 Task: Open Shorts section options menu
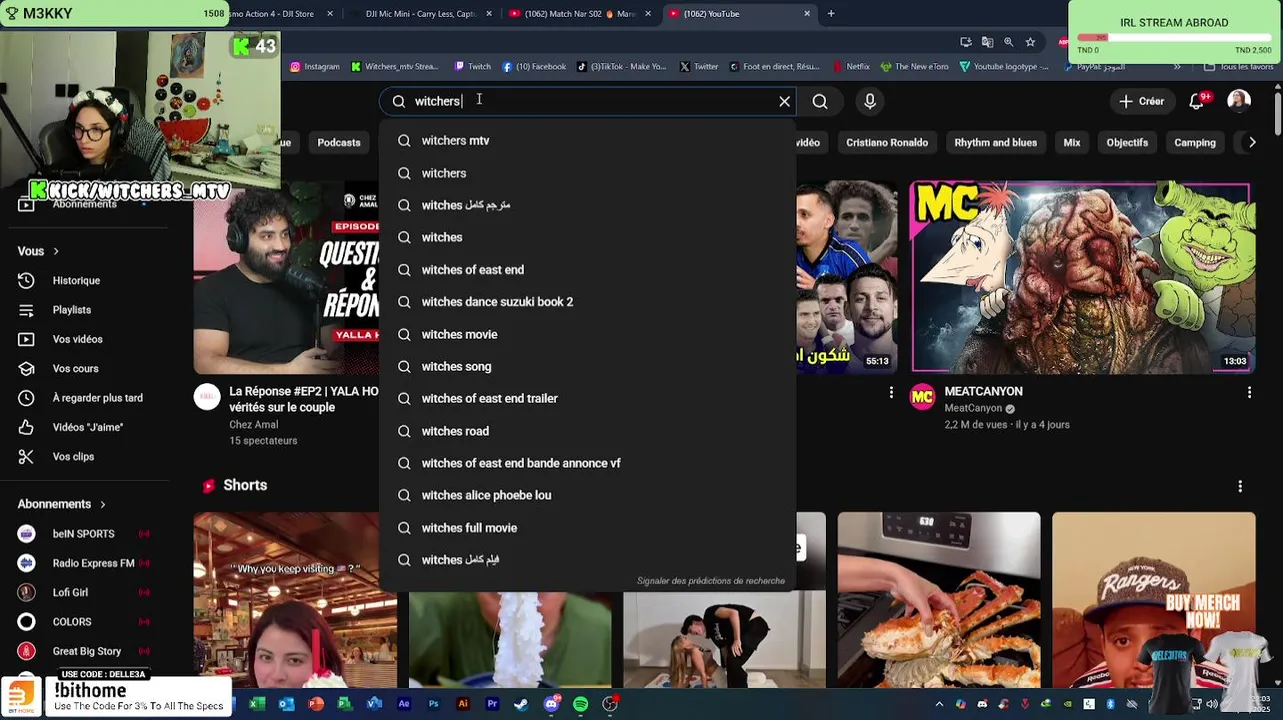pyautogui.click(x=1240, y=486)
